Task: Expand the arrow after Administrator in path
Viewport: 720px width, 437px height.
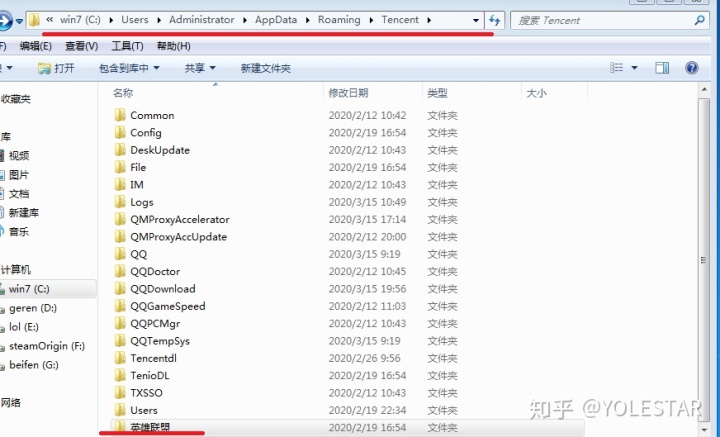Action: (245, 20)
